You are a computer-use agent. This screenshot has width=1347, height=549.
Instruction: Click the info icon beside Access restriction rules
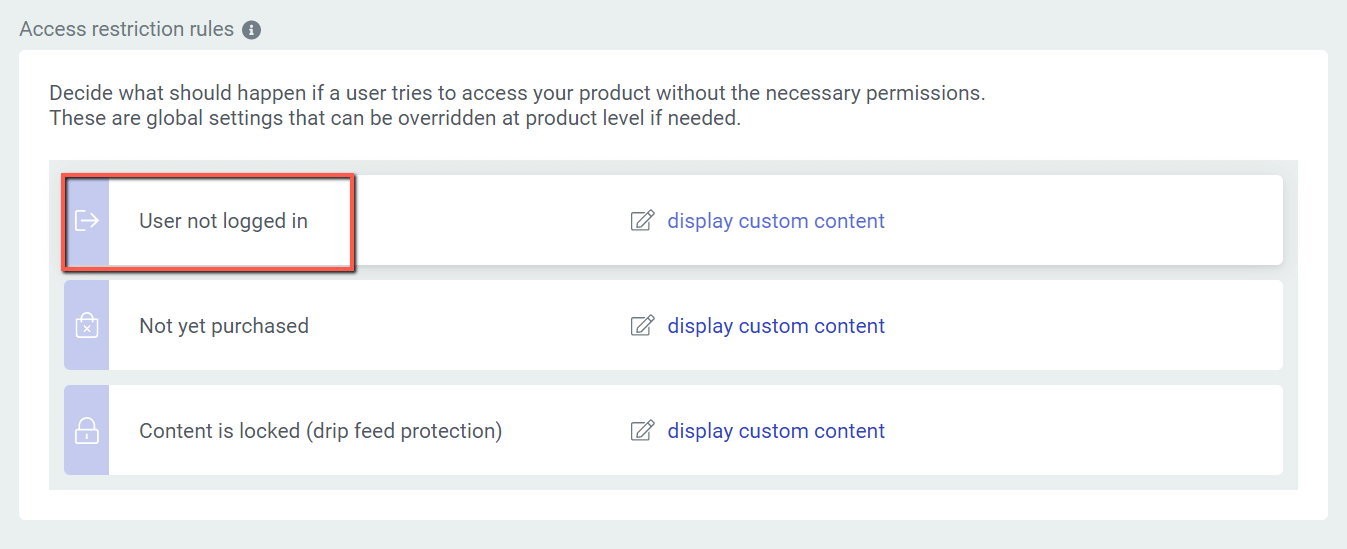(x=252, y=30)
